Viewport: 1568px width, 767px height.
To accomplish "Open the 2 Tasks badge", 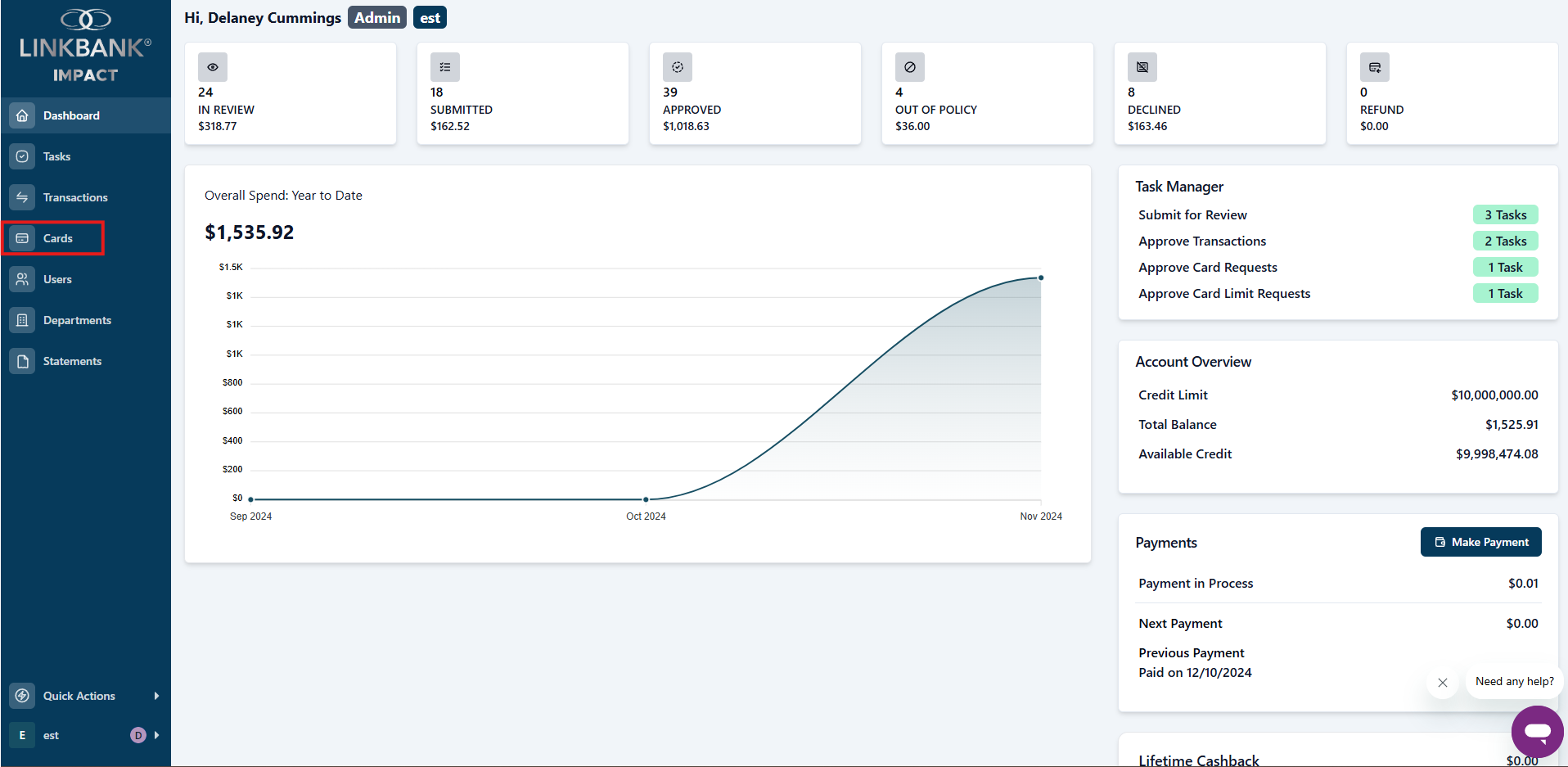I will pos(1505,241).
